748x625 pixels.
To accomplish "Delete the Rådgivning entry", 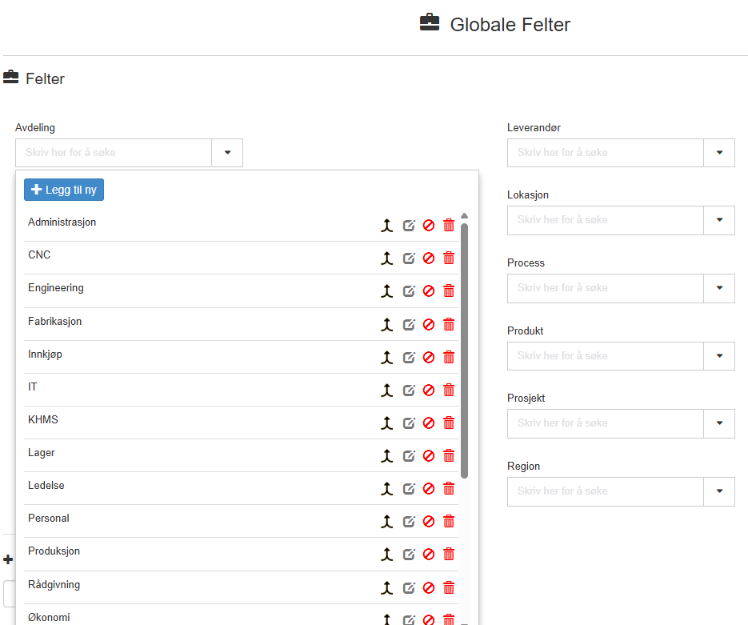I will (449, 588).
